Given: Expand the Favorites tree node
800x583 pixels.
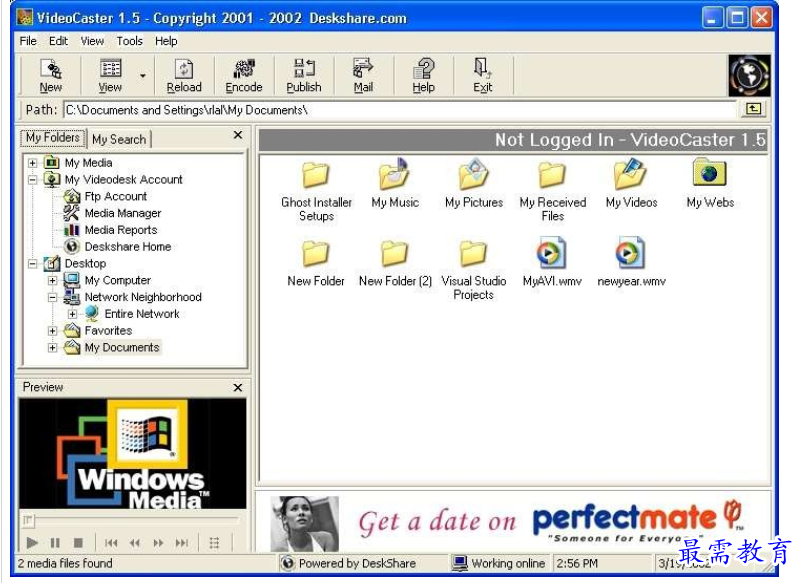Looking at the screenshot, I should pos(53,331).
